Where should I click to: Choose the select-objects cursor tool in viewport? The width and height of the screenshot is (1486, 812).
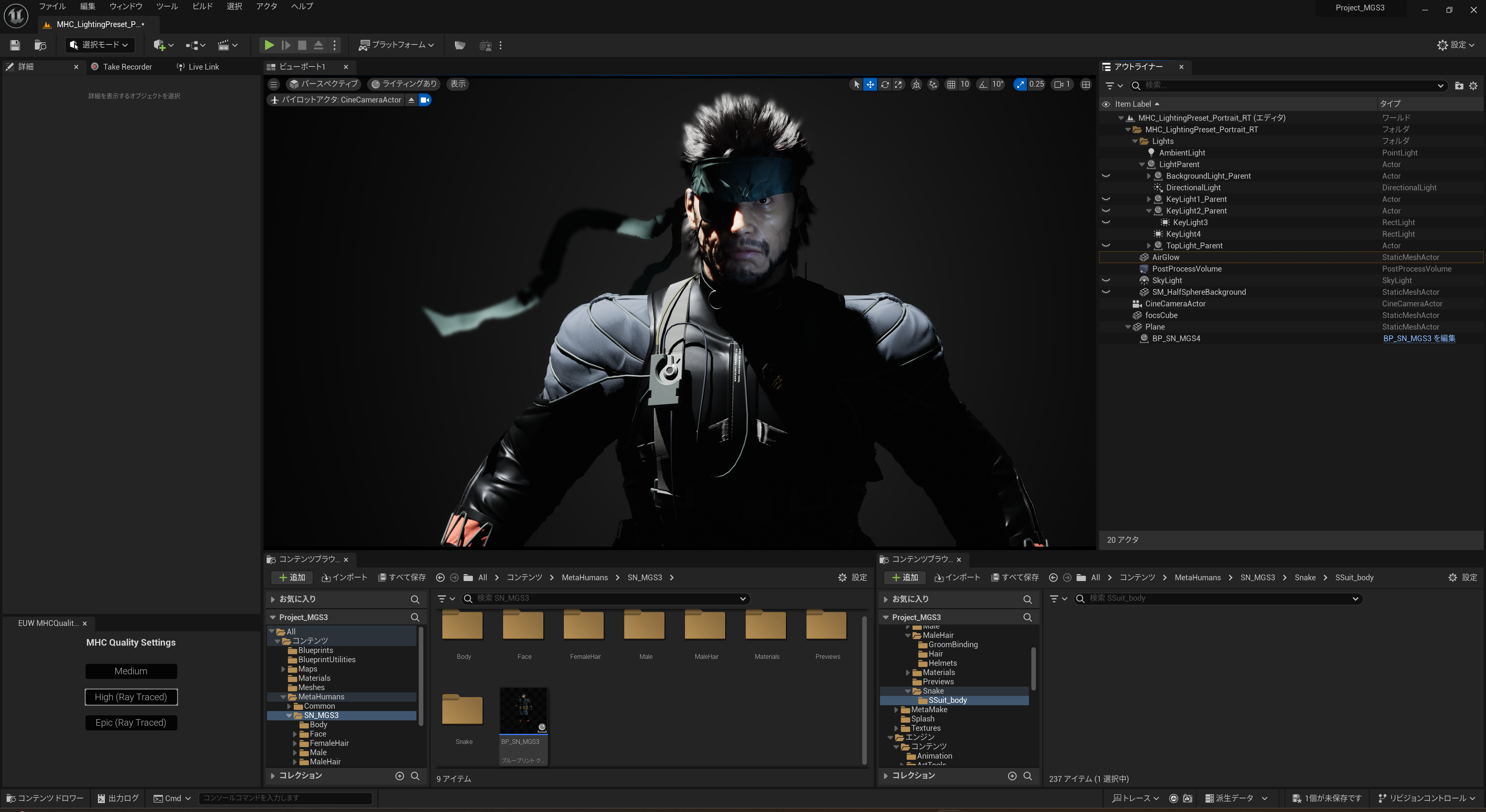(x=856, y=84)
